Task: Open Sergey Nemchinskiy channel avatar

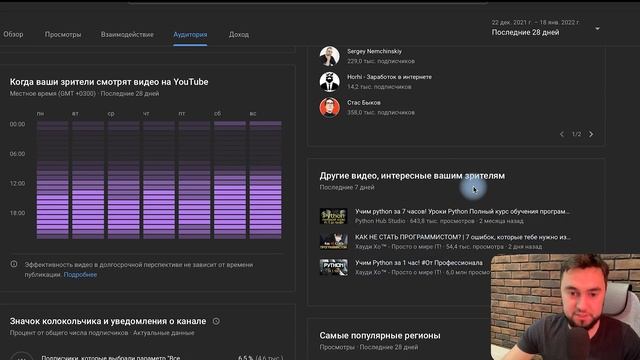Action: coord(329,56)
